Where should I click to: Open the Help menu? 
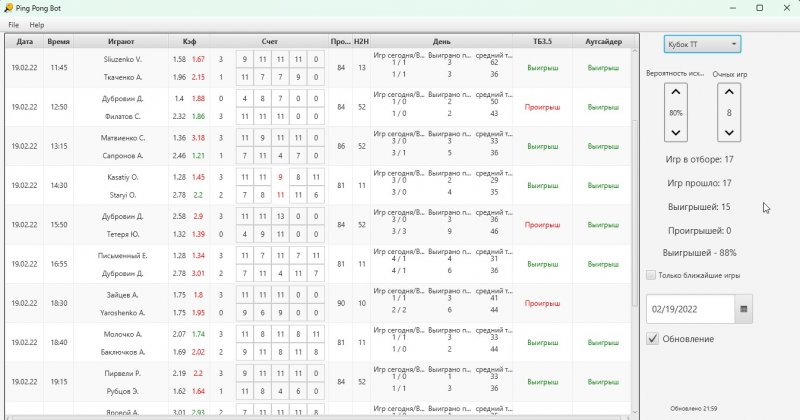coord(37,24)
